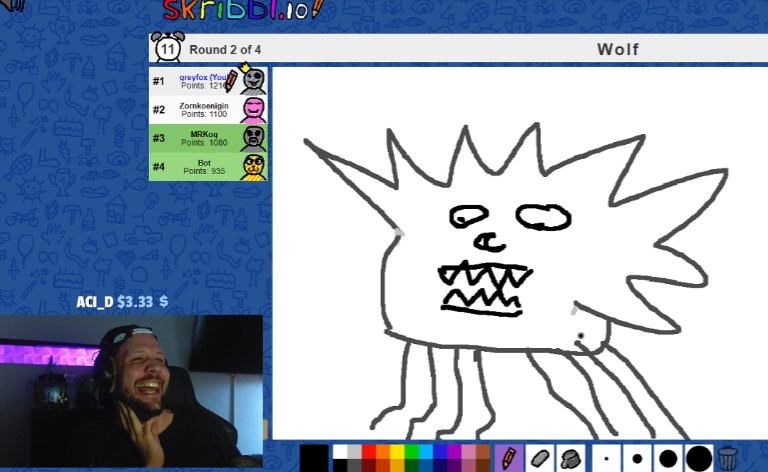Click the '#4' rank label

159,167
